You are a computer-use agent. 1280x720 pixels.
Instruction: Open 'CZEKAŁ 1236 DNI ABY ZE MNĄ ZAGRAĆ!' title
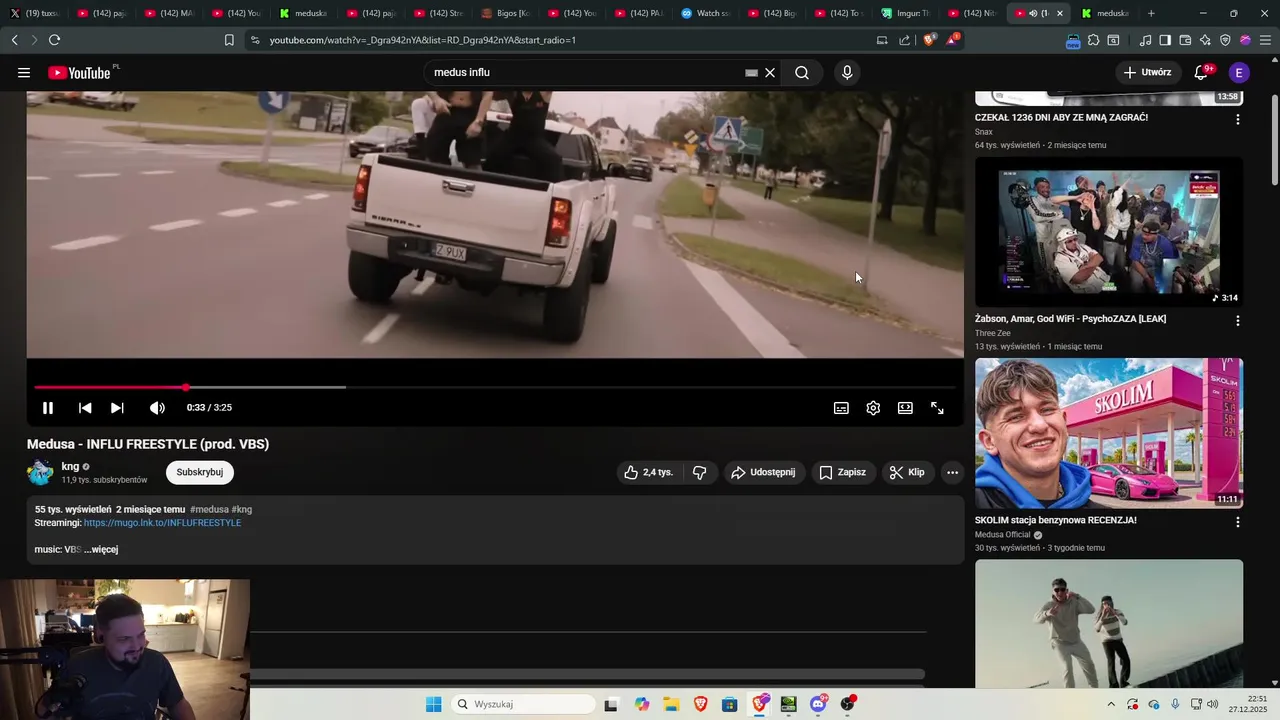tap(1061, 117)
